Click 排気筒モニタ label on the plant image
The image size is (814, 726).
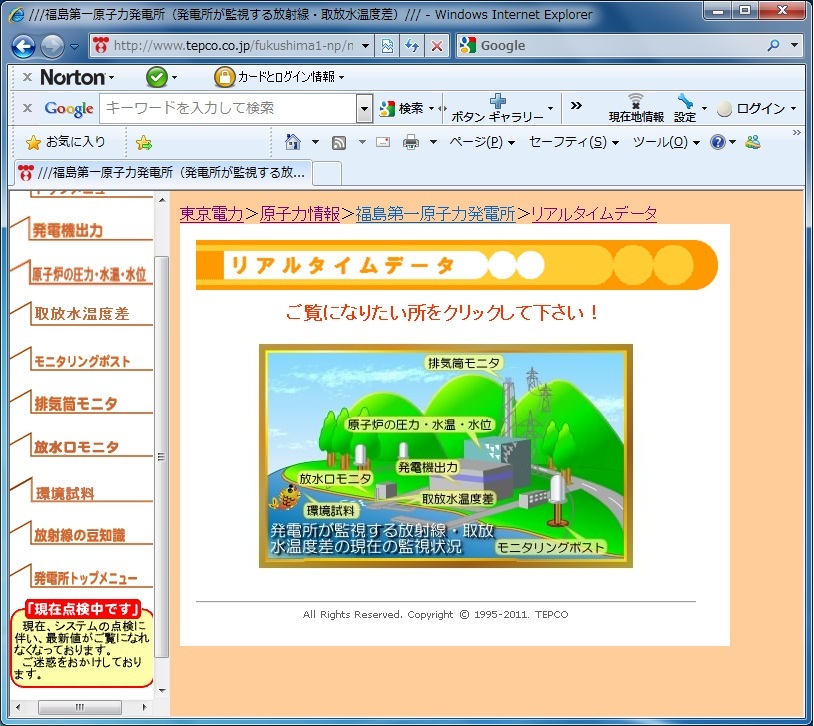(x=464, y=363)
